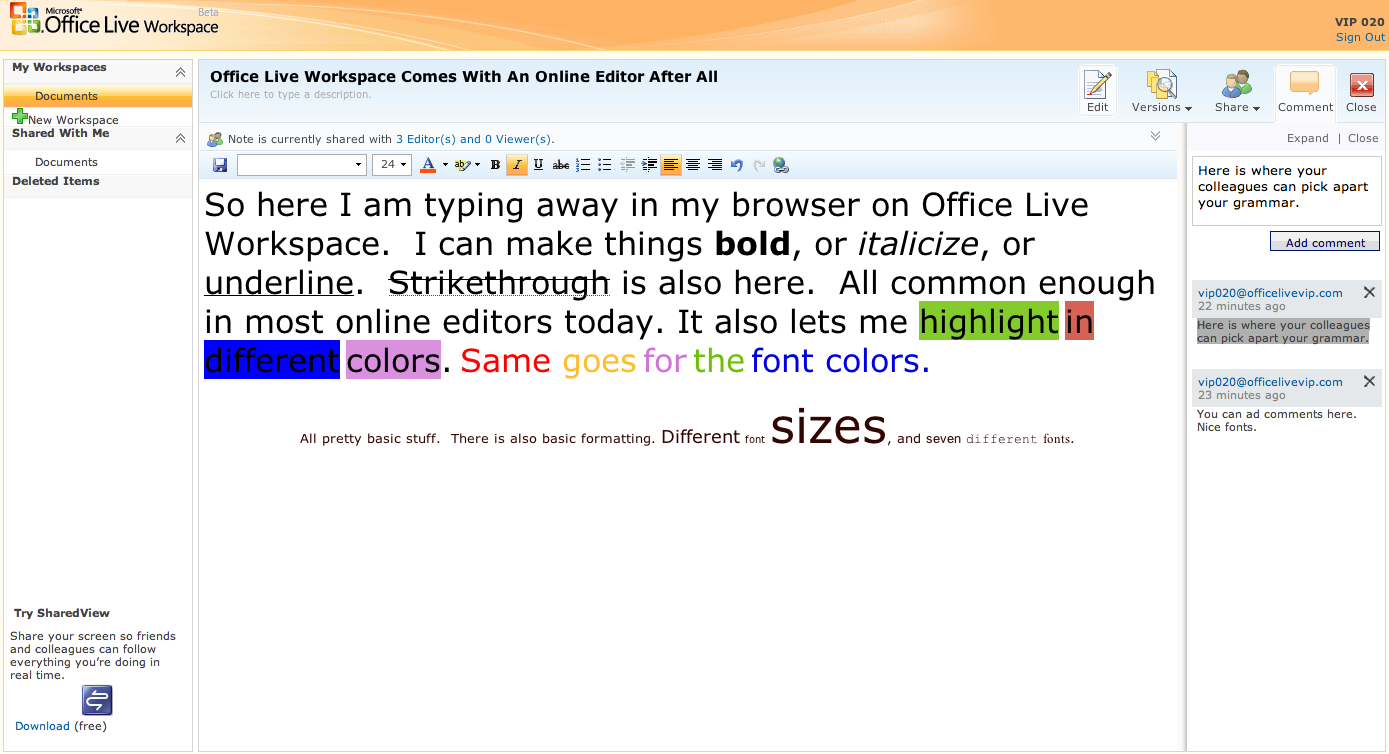Toggle strikethrough formatting

[561, 165]
